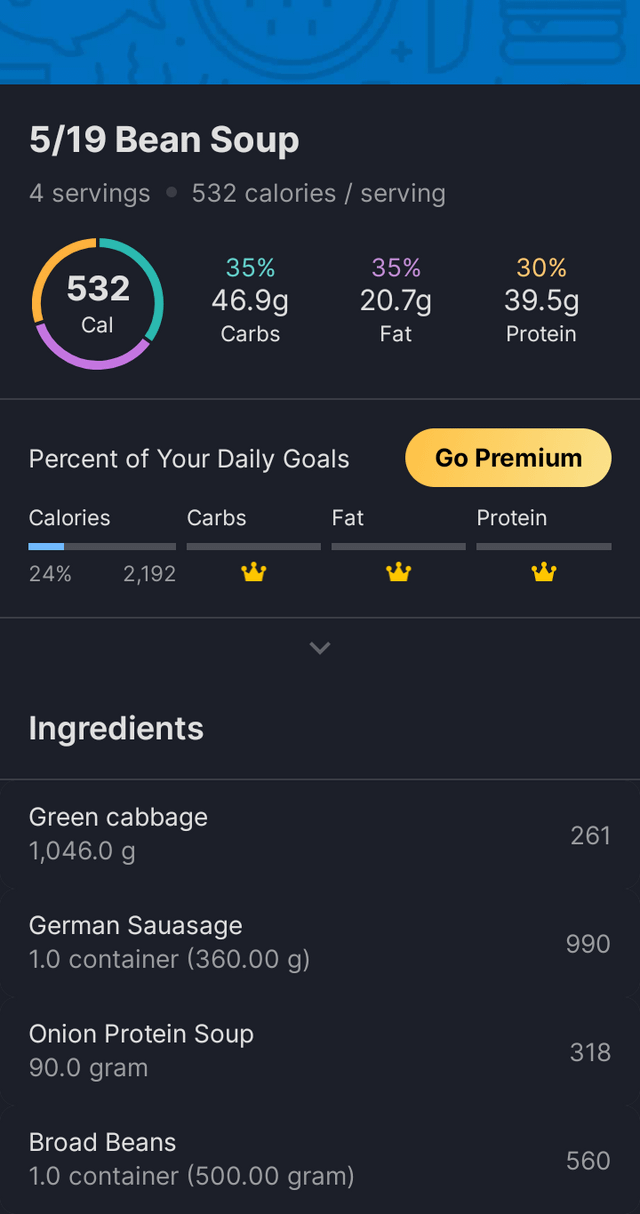This screenshot has width=640, height=1214.
Task: Tap the 39.5g Protein macro value
Action: coord(541,300)
